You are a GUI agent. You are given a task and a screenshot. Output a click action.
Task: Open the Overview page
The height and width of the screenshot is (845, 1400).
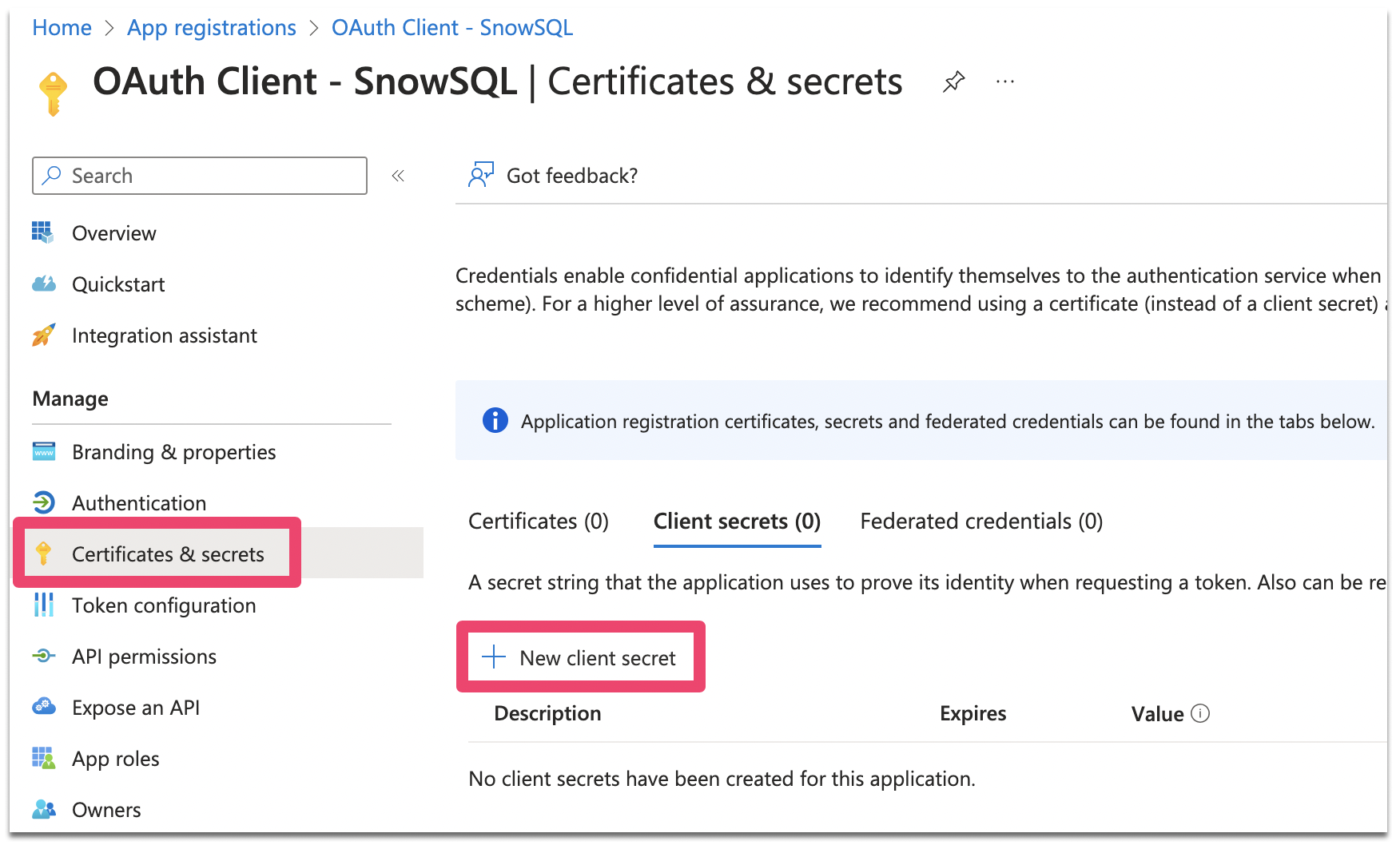[x=113, y=233]
